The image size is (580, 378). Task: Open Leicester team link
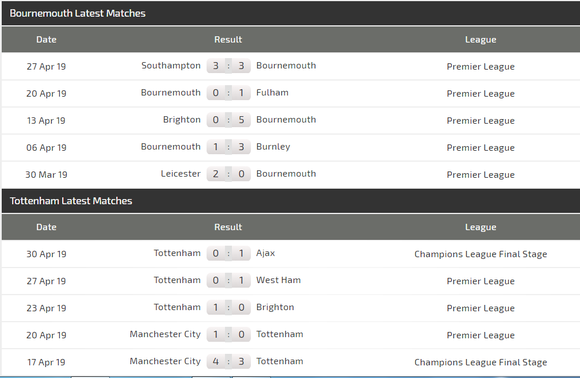tap(180, 174)
